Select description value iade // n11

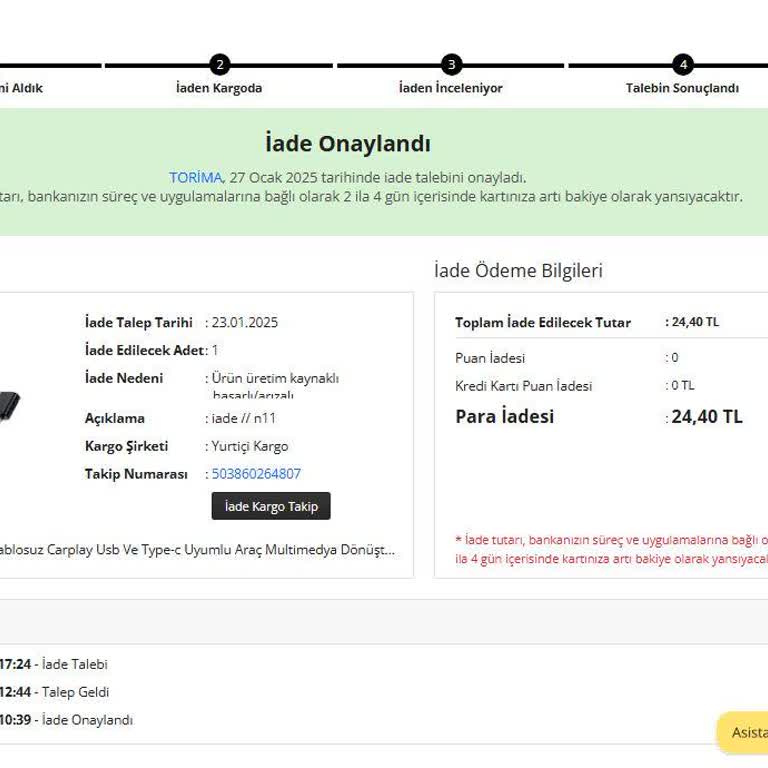243,418
